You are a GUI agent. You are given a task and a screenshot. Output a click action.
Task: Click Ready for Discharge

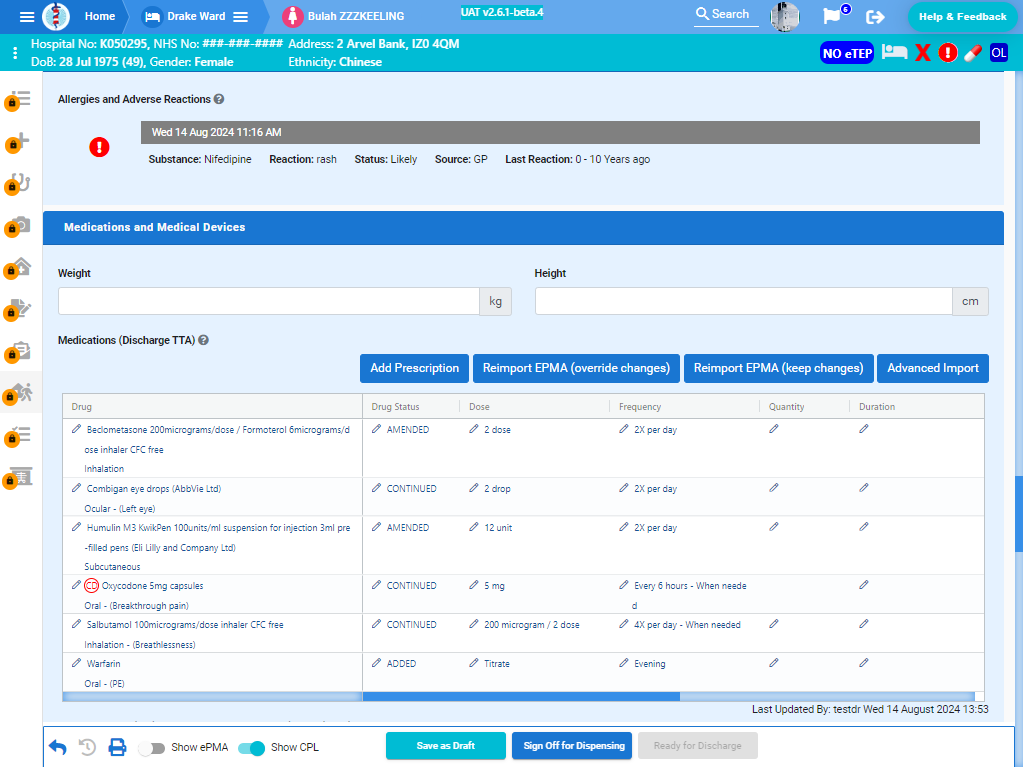click(697, 746)
